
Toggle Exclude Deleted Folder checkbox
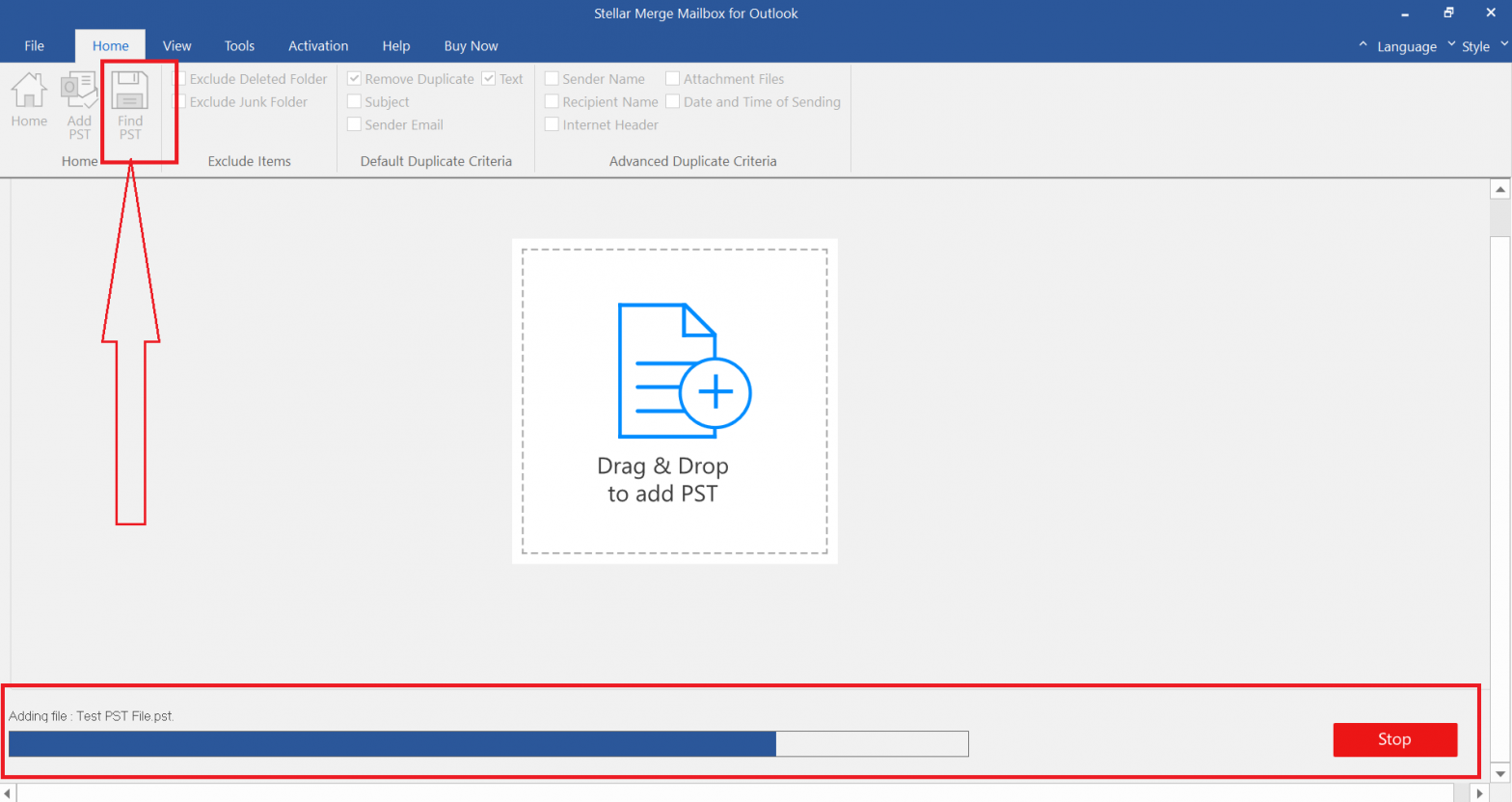point(179,79)
